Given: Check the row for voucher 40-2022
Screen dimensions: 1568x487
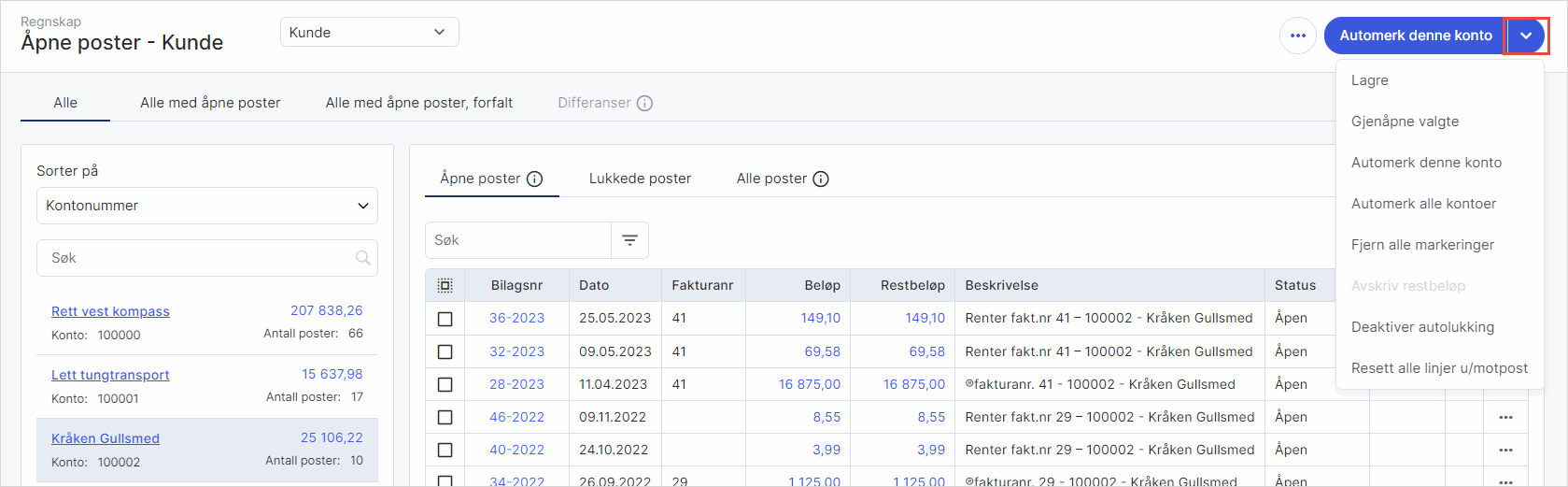Looking at the screenshot, I should 445,450.
